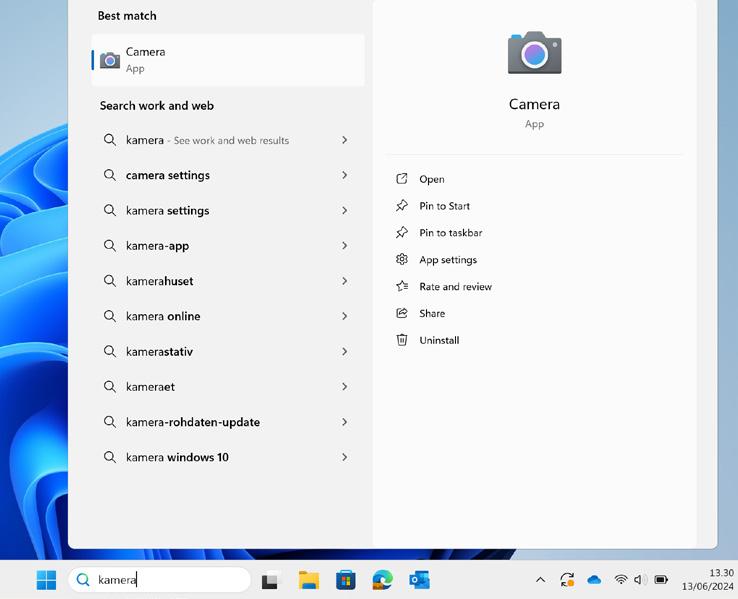Image resolution: width=738 pixels, height=599 pixels.
Task: Expand the 'kamera online' suggestion chevron
Action: tap(345, 316)
